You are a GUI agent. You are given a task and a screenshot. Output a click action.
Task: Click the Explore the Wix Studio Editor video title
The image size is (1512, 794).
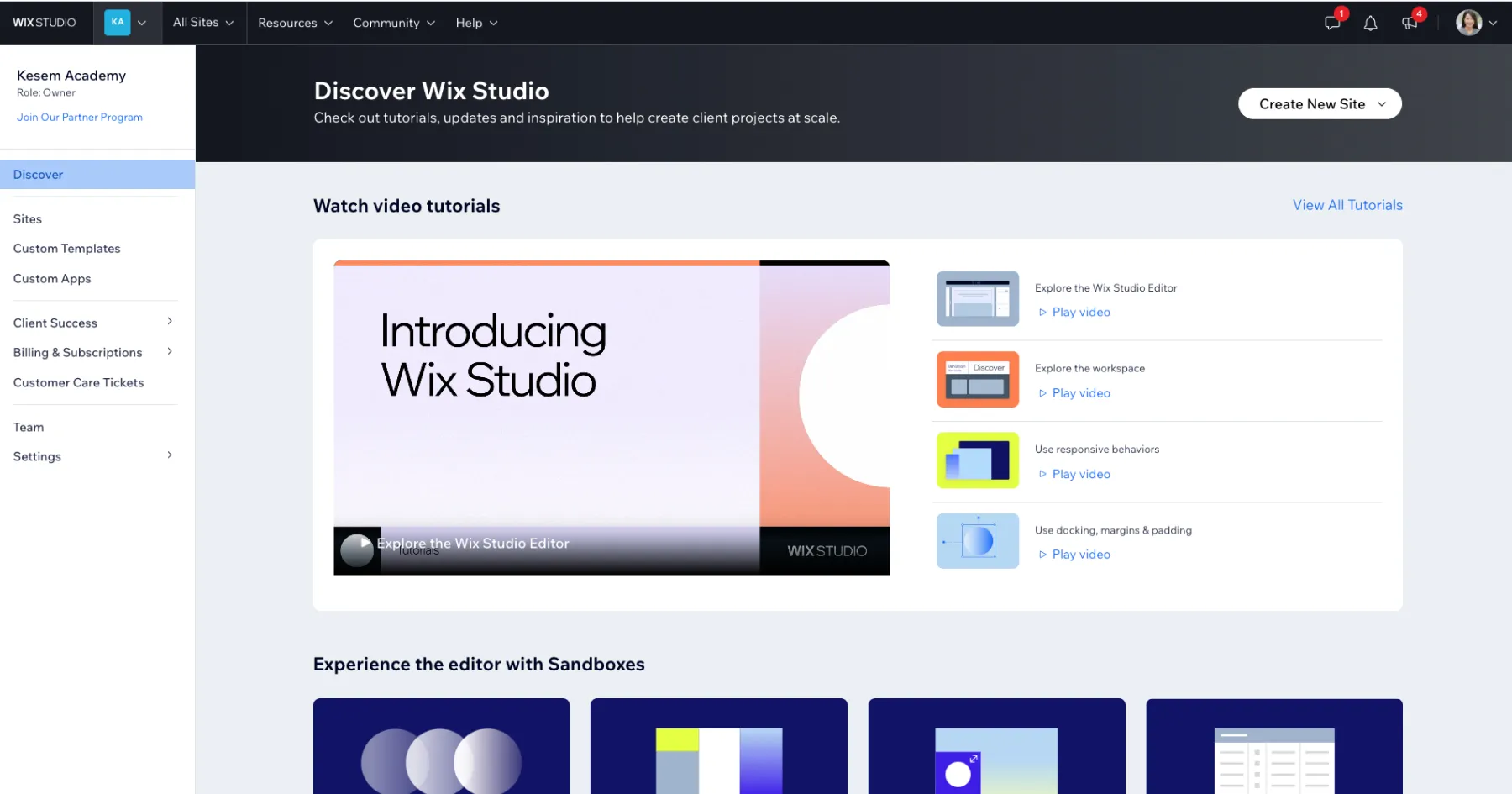click(x=473, y=544)
